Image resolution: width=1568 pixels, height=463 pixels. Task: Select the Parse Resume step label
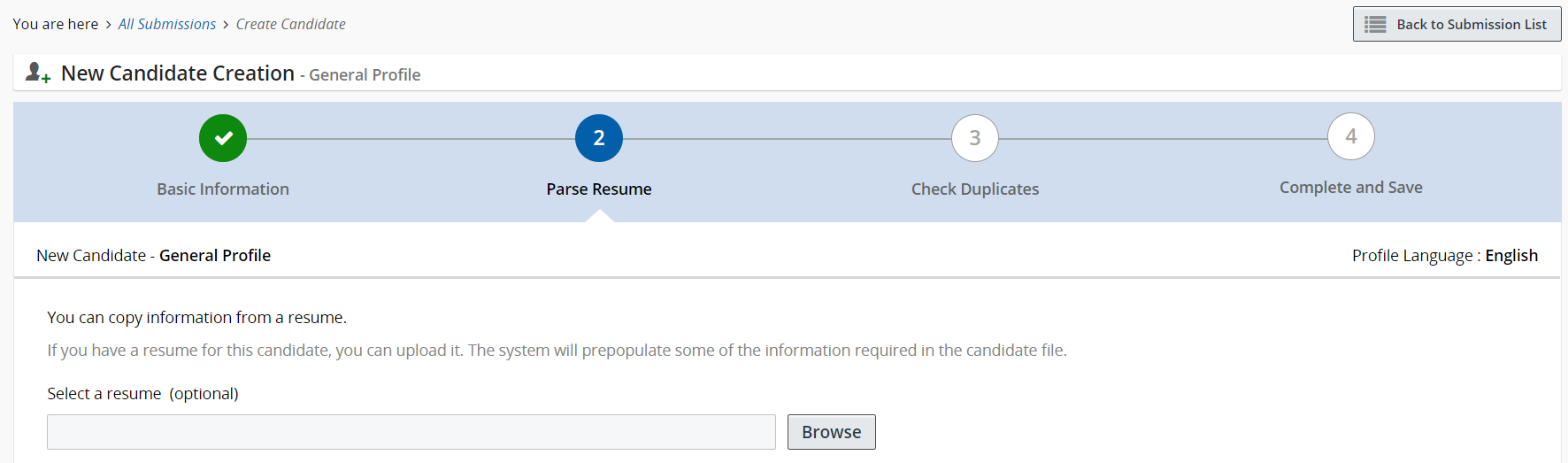pyautogui.click(x=599, y=189)
